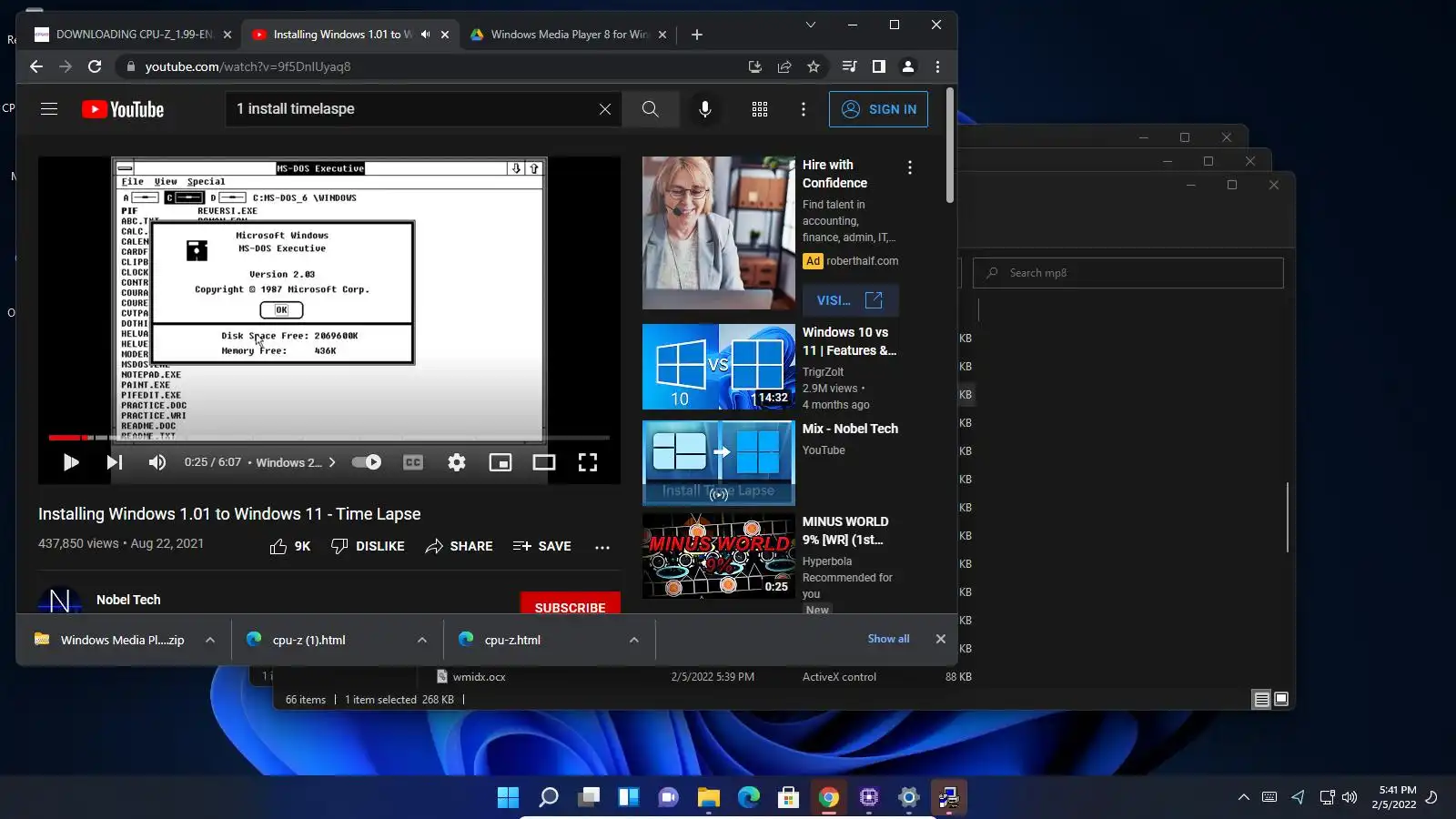Open the Windows Start menu
1456x819 pixels.
(x=508, y=798)
